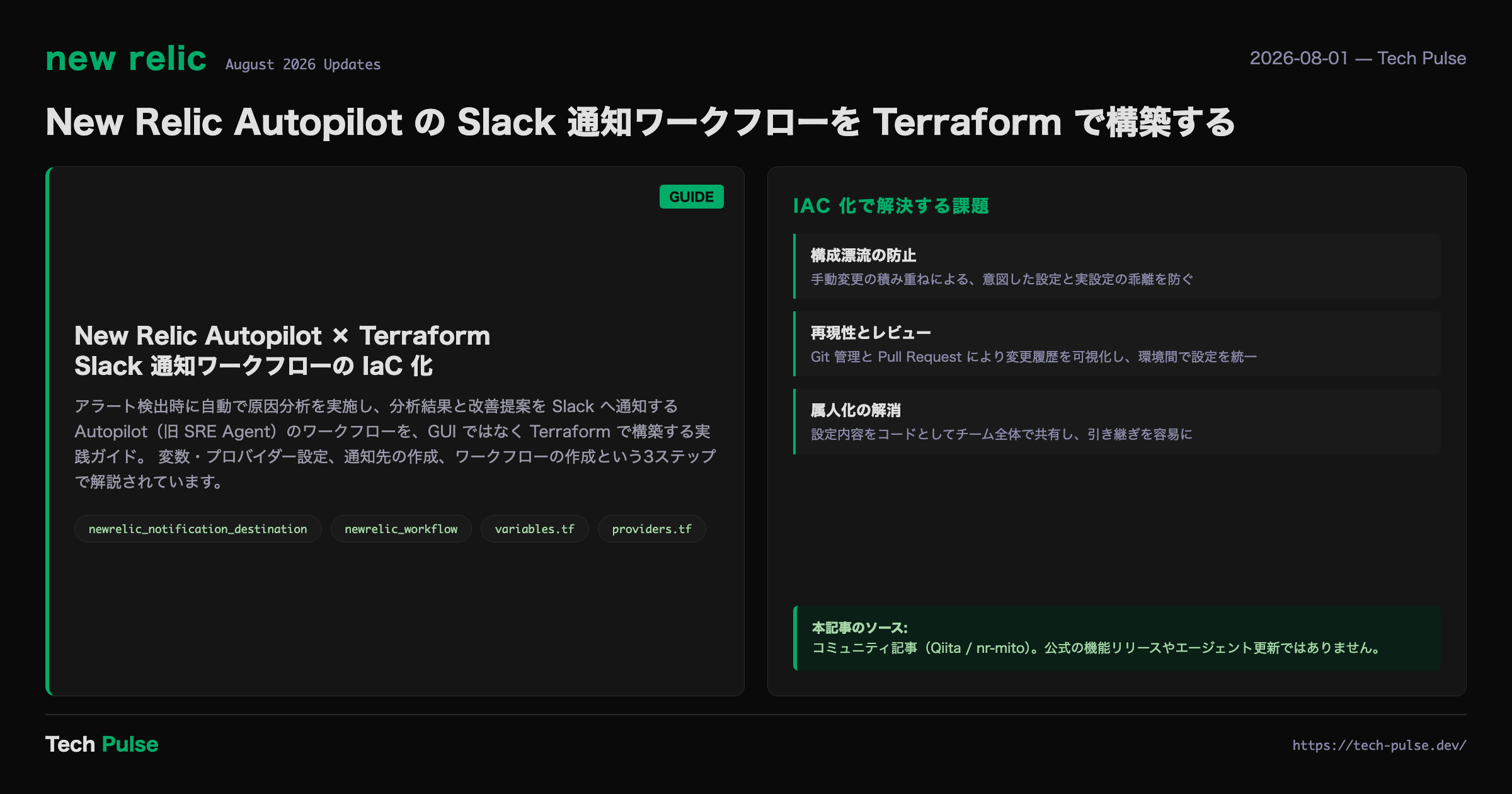Viewport: 1512px width, 794px height.
Task: Click the '再現性とレビュー' item title
Action: pos(871,333)
